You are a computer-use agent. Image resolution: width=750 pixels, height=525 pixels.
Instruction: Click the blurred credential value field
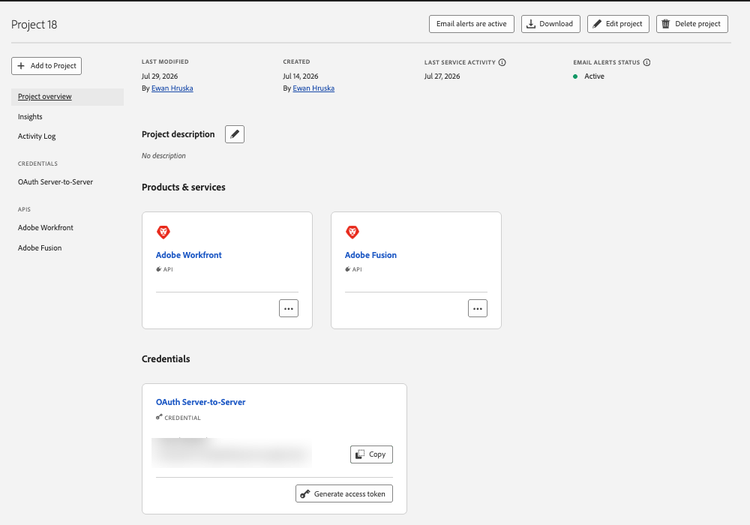tap(232, 452)
